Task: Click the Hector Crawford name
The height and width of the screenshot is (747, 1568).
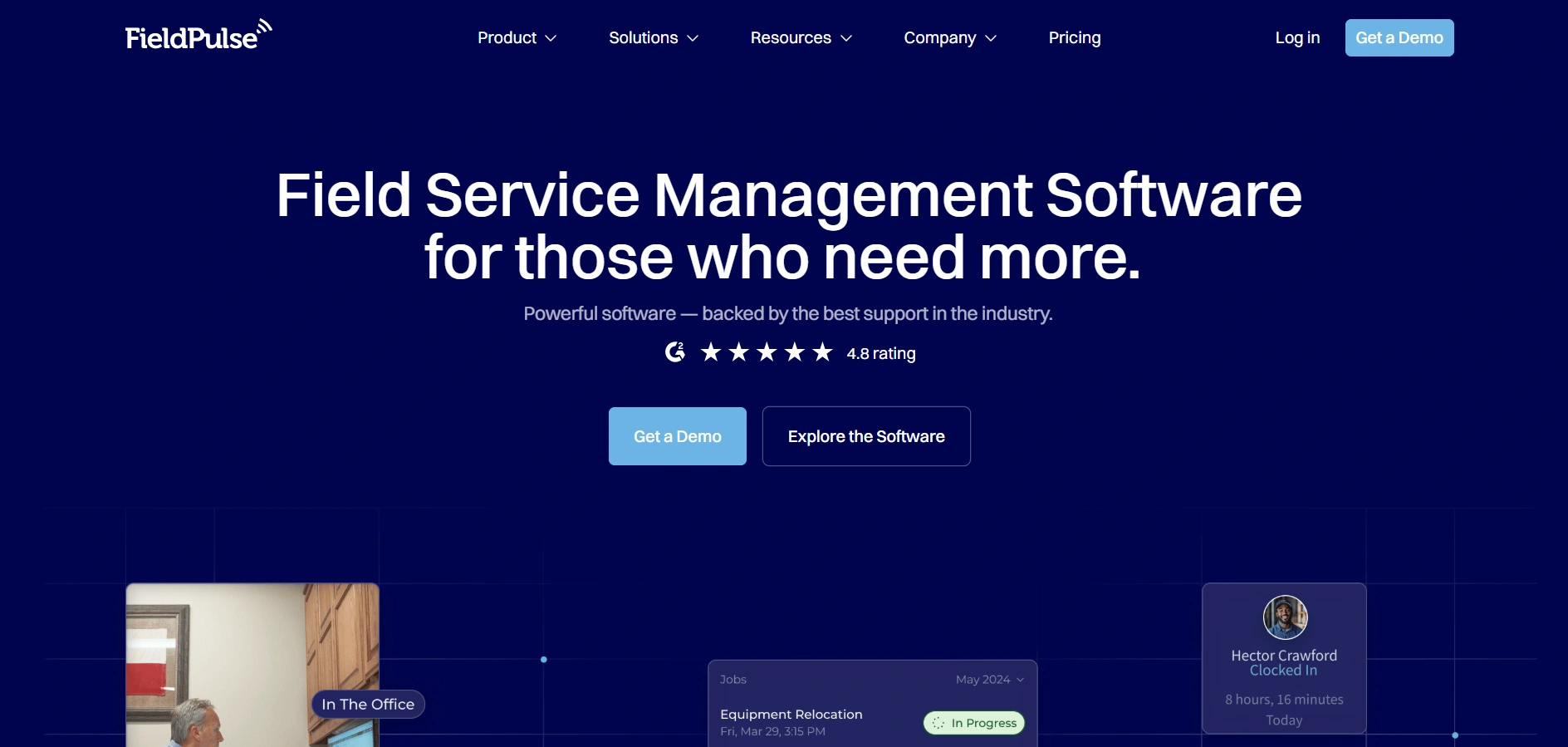Action: pos(1284,656)
